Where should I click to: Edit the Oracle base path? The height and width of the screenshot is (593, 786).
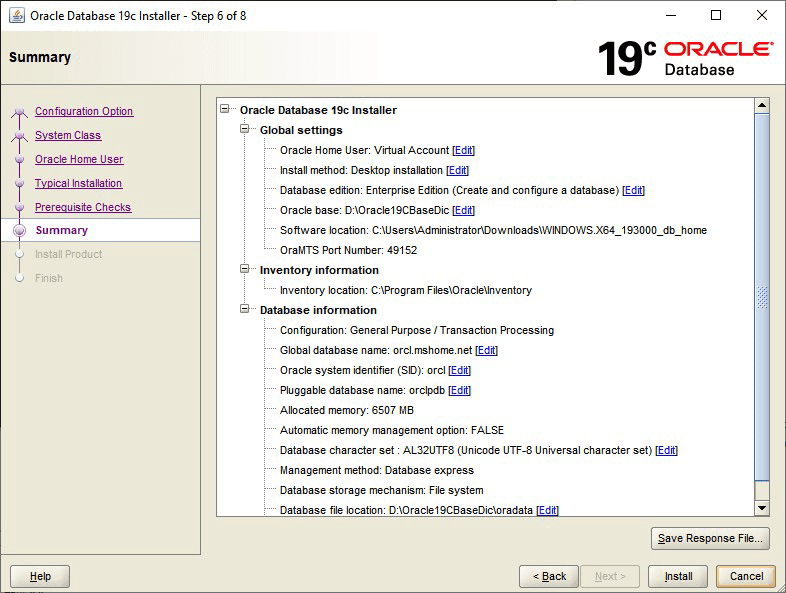[x=463, y=211]
